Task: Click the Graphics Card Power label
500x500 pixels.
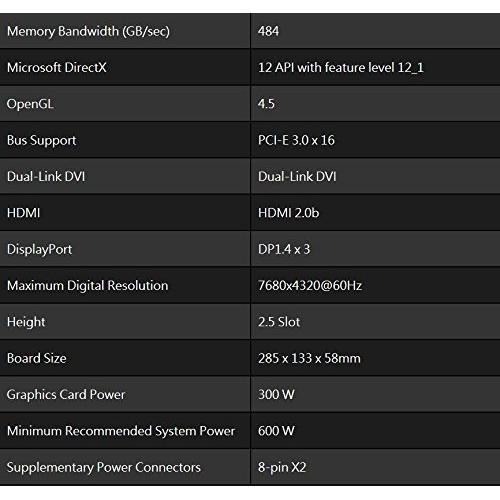Action: (66, 395)
